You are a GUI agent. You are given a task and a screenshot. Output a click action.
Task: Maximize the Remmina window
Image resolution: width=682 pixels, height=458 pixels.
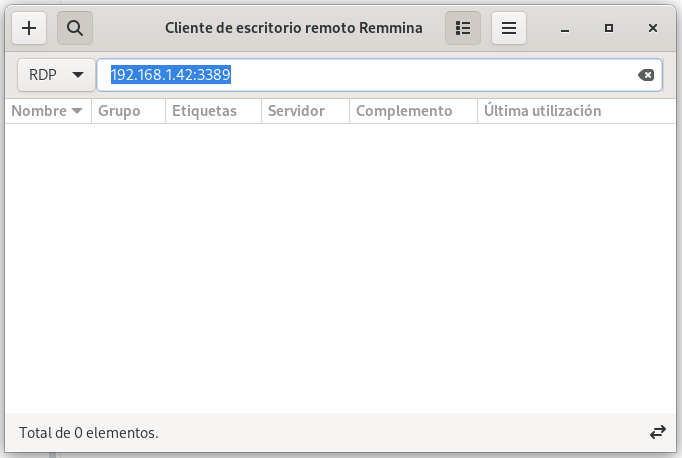pyautogui.click(x=609, y=29)
